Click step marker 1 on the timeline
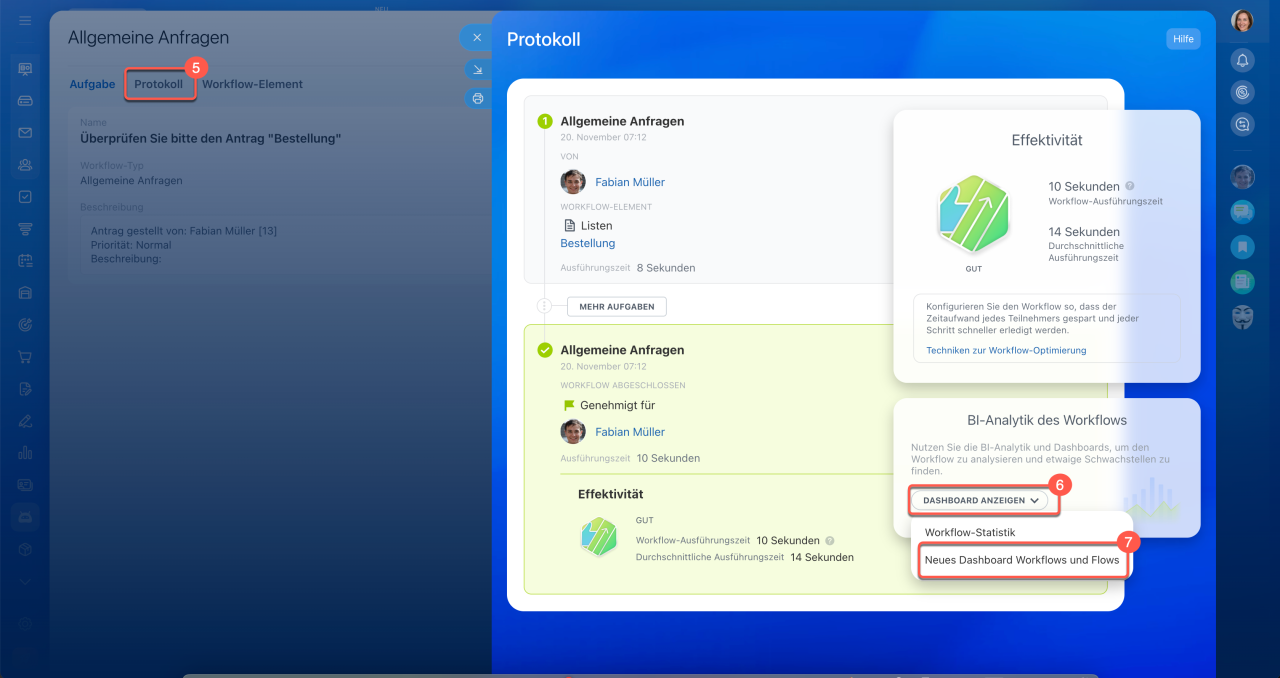This screenshot has width=1280, height=678. click(x=544, y=121)
